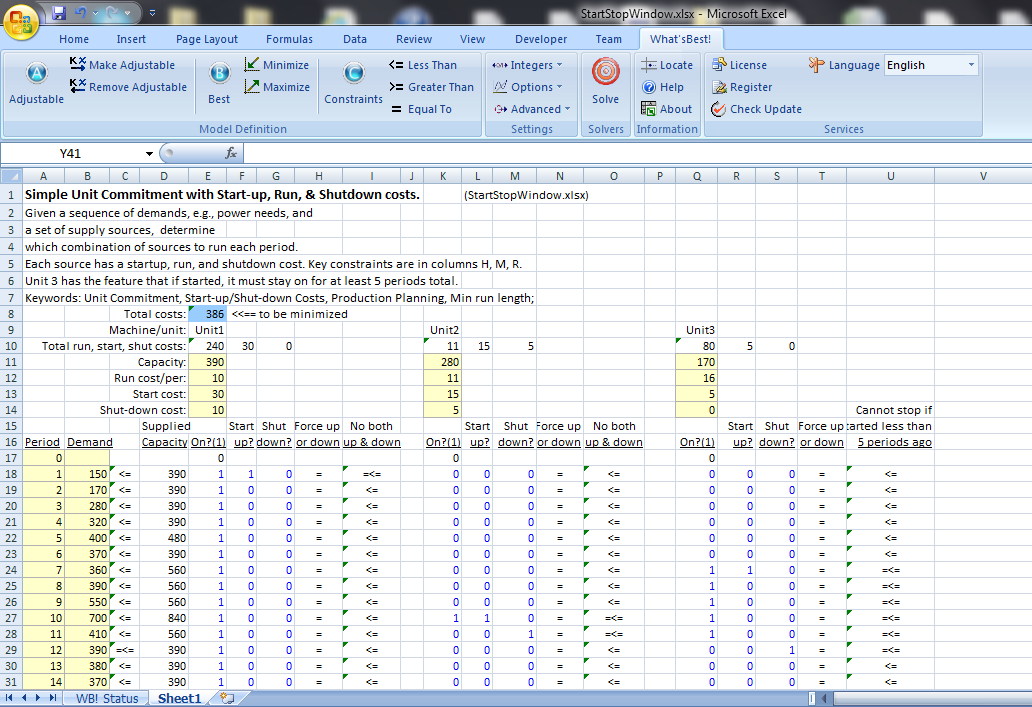Undo the last action in Quick Access
The width and height of the screenshot is (1032, 707).
(80, 13)
